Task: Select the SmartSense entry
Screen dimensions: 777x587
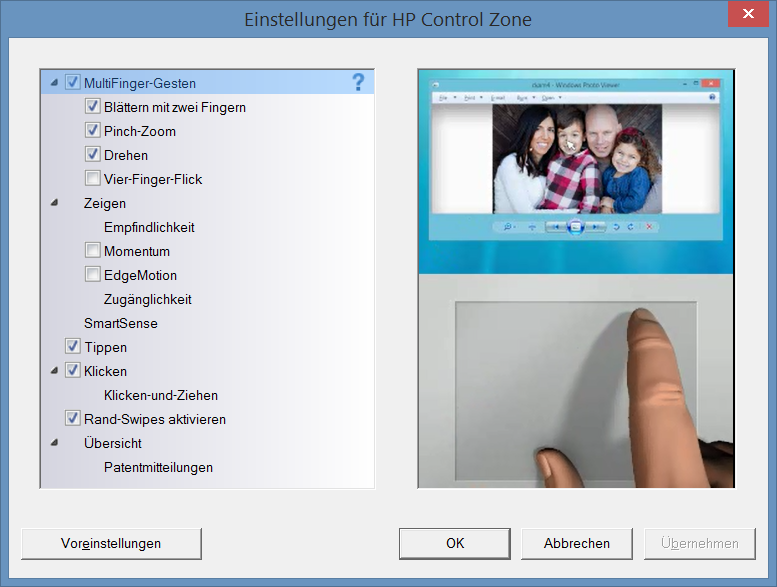Action: click(121, 323)
